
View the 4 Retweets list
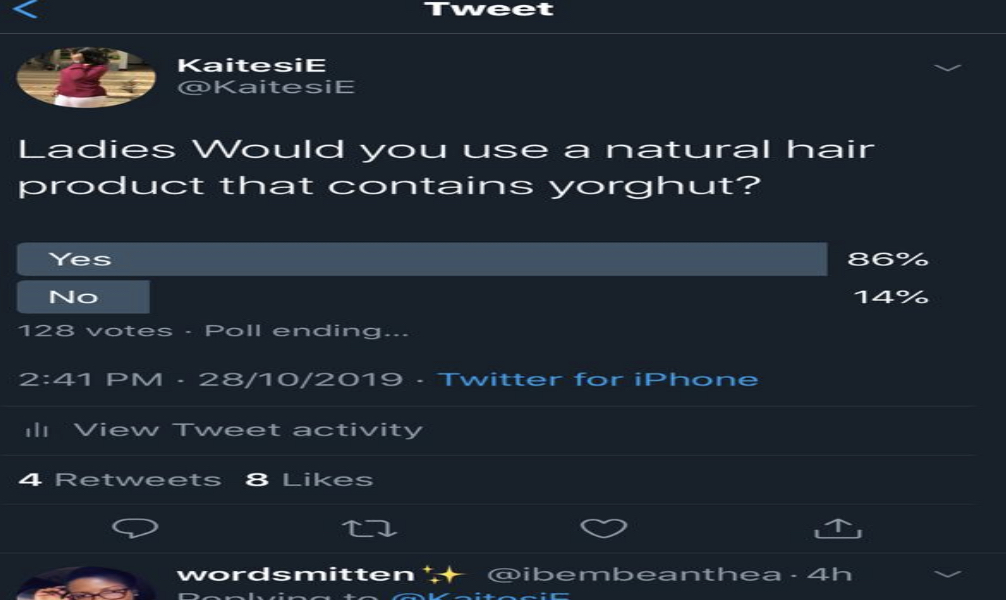coord(120,480)
